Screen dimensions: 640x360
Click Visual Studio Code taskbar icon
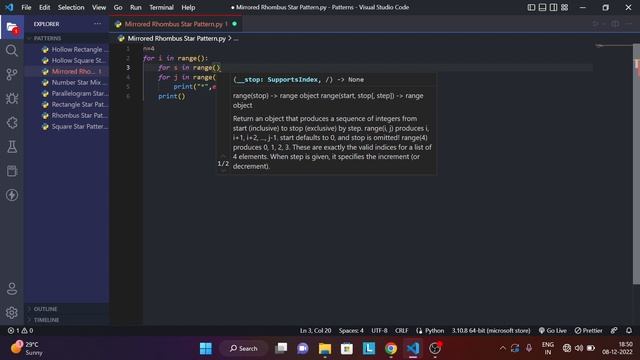coord(413,348)
